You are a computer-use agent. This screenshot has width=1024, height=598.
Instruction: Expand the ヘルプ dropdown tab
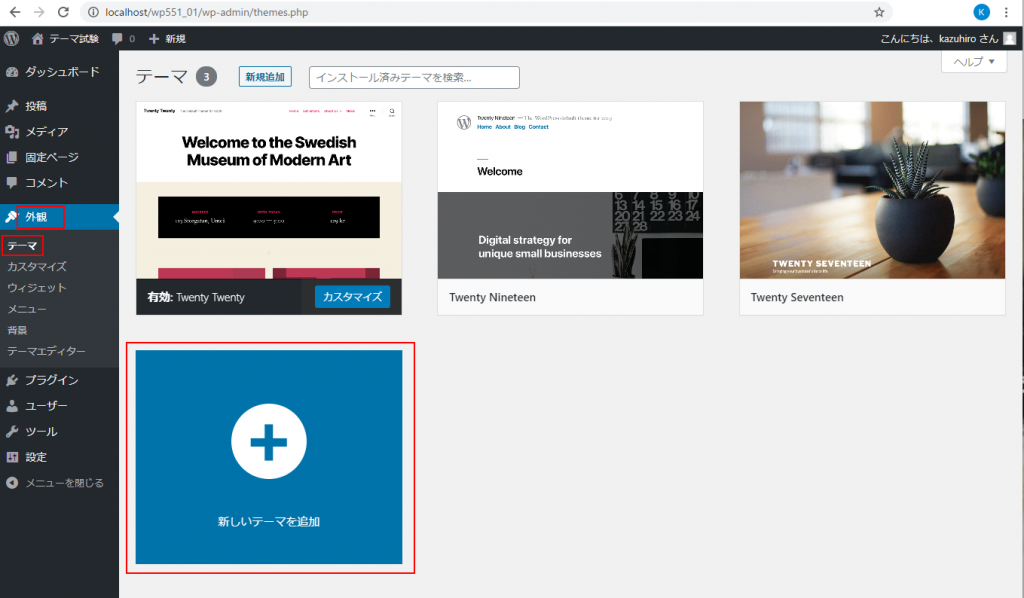(x=973, y=62)
